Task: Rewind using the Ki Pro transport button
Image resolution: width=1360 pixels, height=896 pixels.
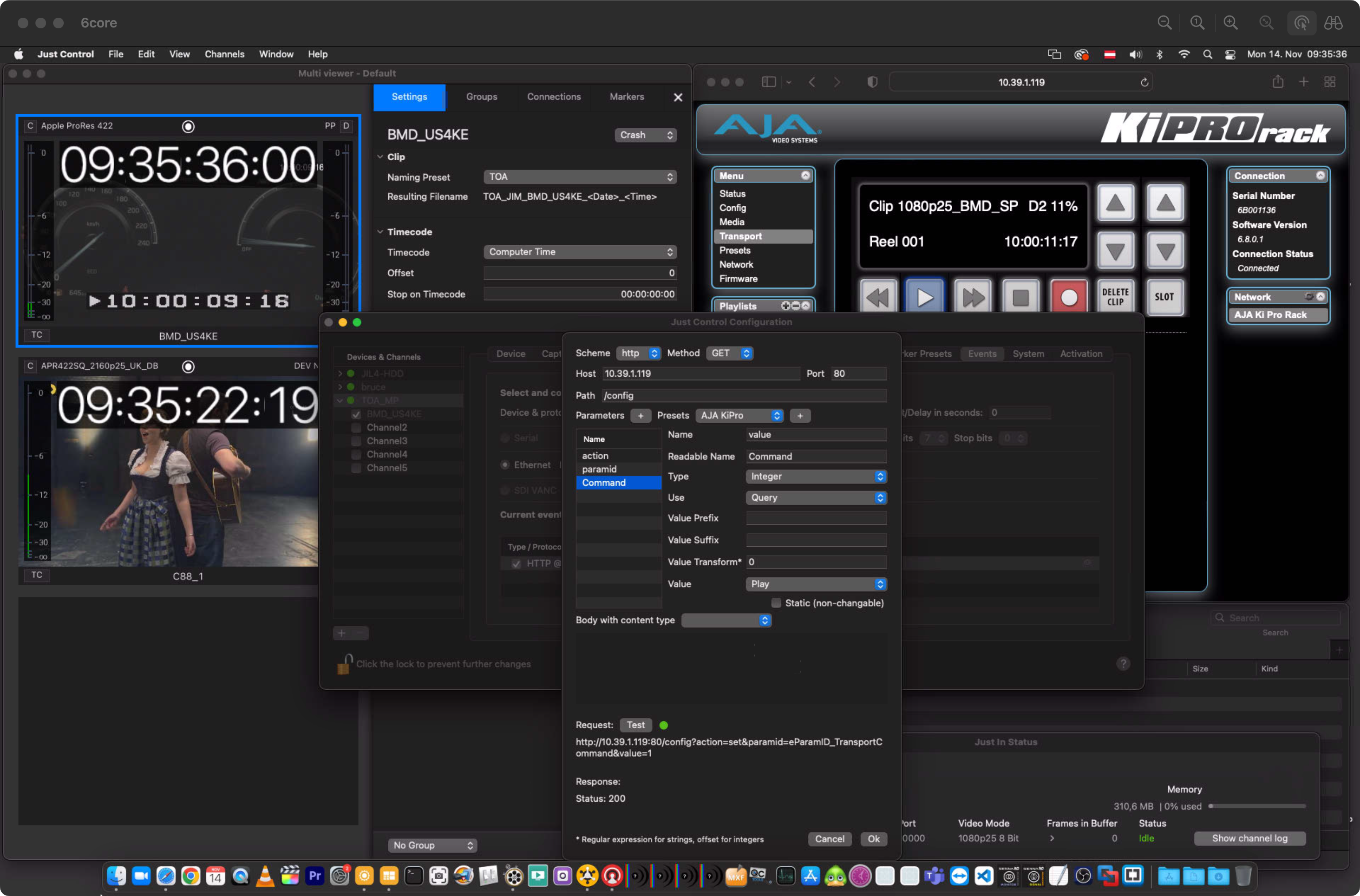Action: click(x=878, y=297)
